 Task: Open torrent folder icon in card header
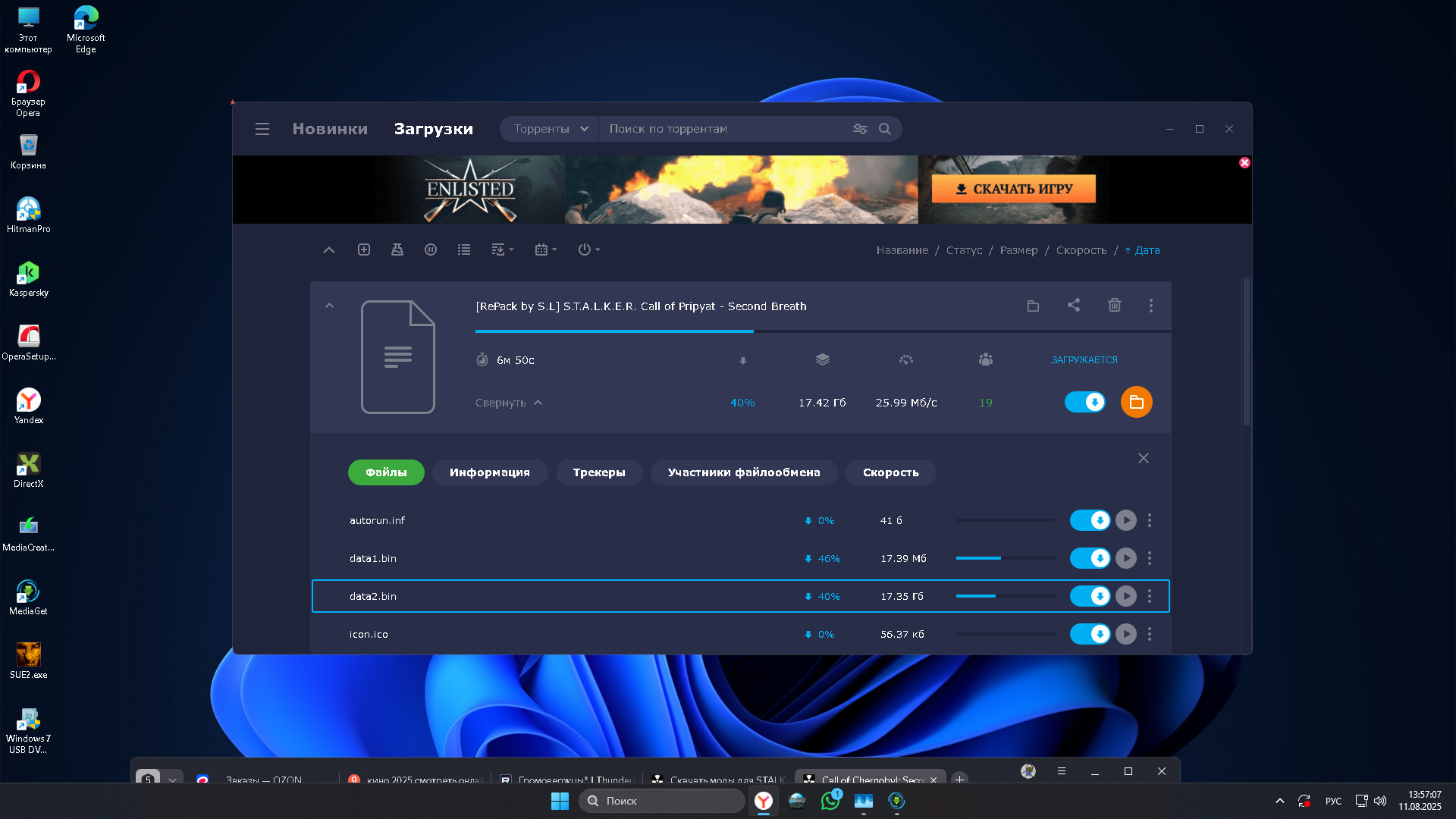tap(1033, 306)
